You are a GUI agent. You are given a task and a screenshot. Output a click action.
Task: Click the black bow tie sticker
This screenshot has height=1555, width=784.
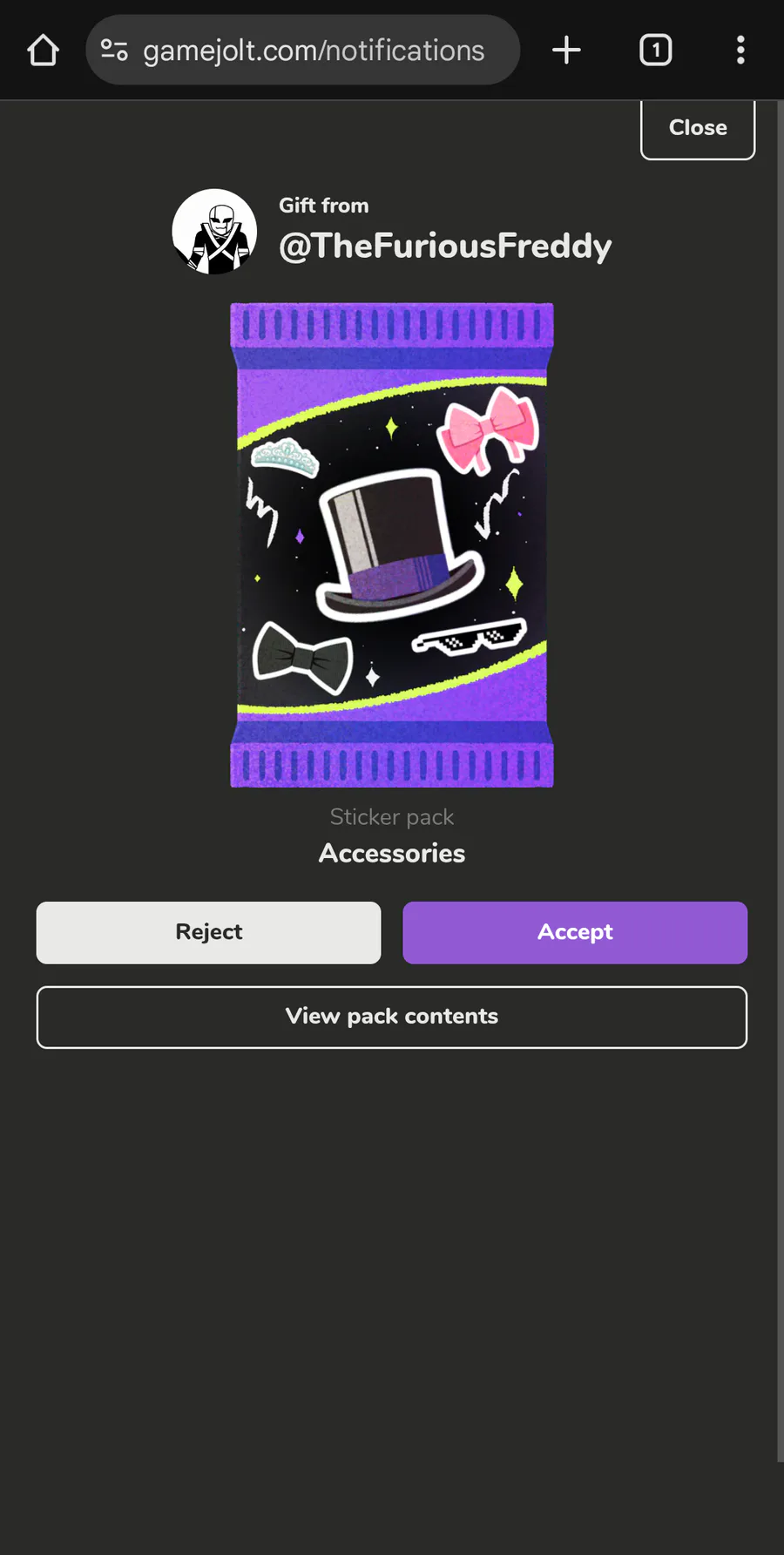(x=302, y=658)
